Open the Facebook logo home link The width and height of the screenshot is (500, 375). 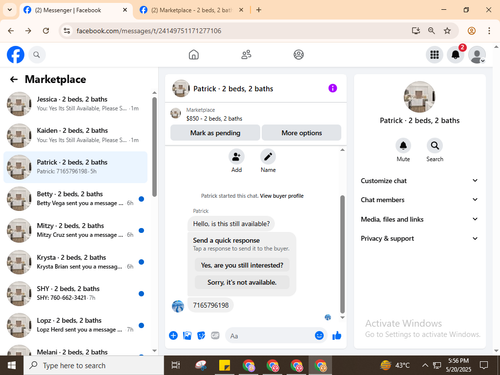[15, 55]
